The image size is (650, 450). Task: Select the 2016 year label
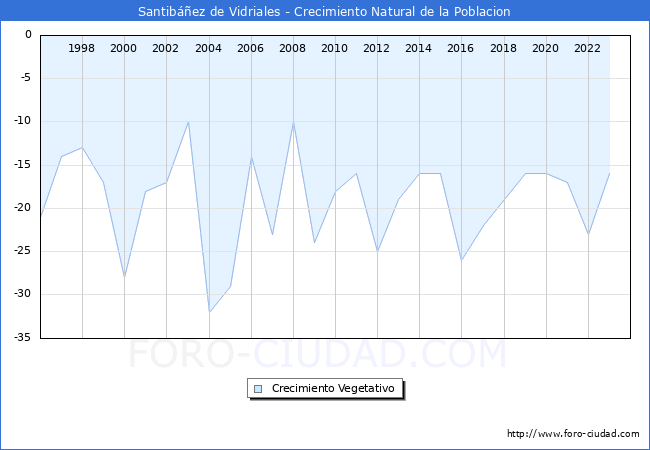tap(460, 48)
